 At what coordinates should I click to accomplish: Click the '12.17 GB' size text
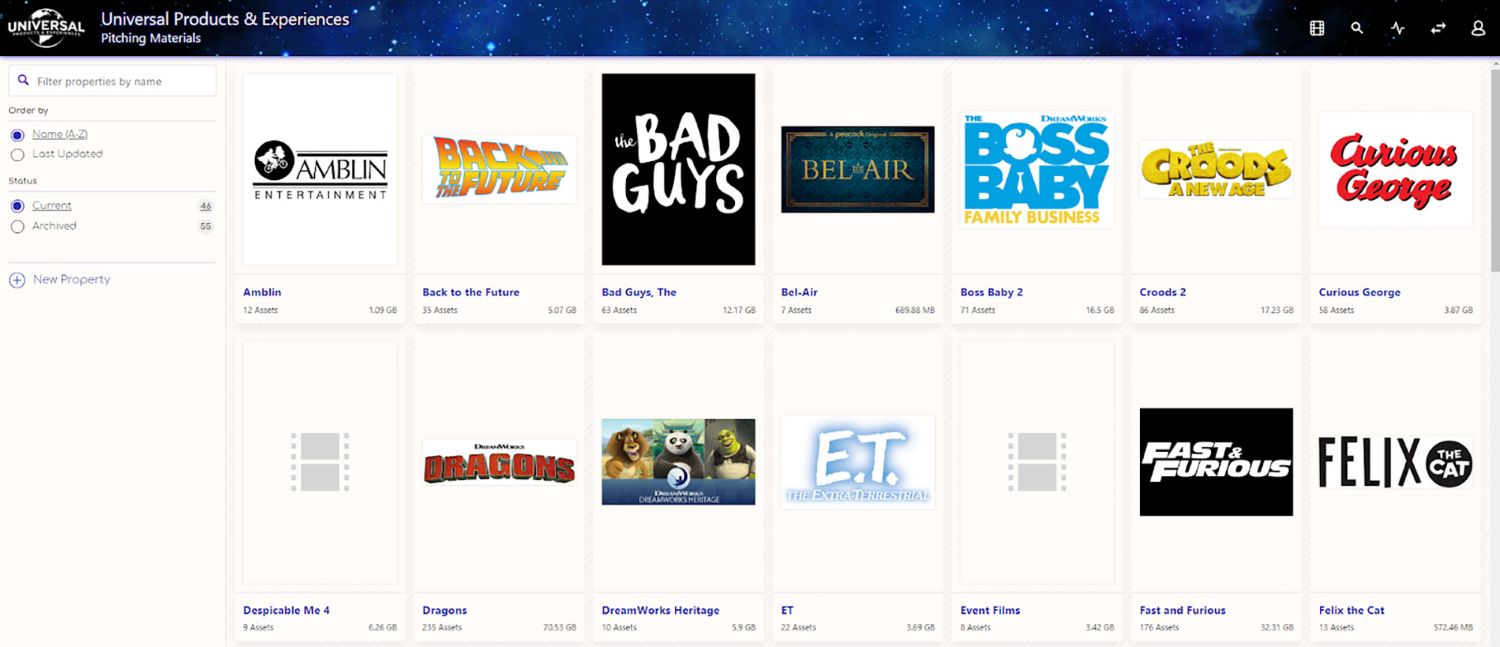pyautogui.click(x=739, y=310)
